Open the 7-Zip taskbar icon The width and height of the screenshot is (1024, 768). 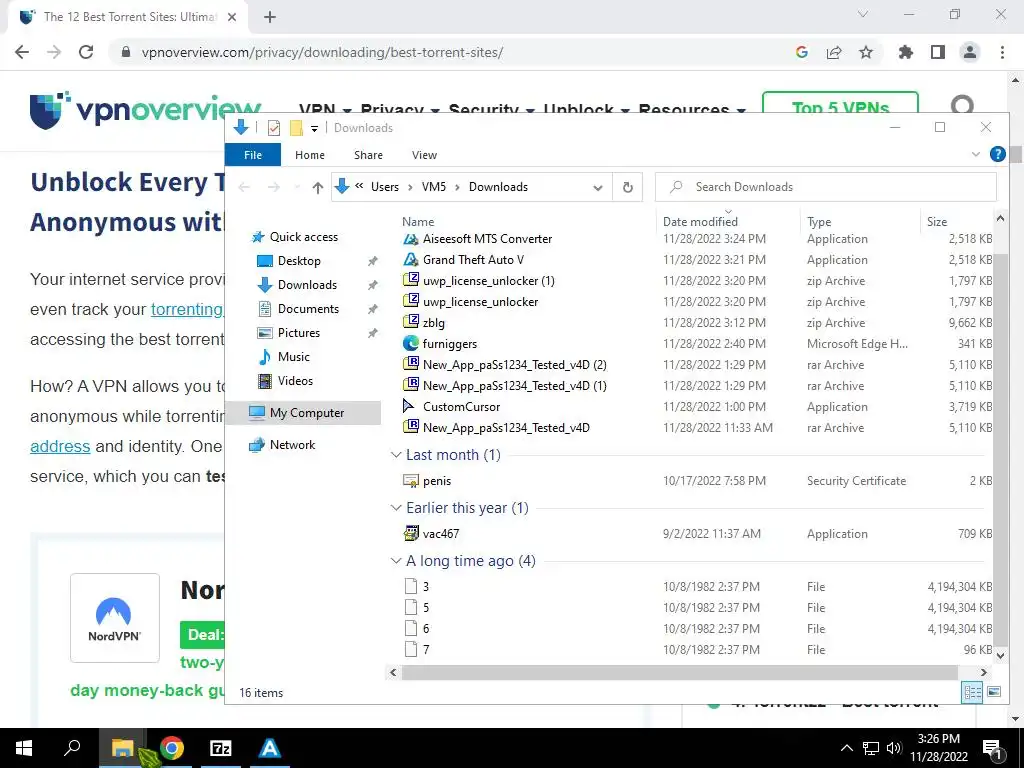[221, 748]
